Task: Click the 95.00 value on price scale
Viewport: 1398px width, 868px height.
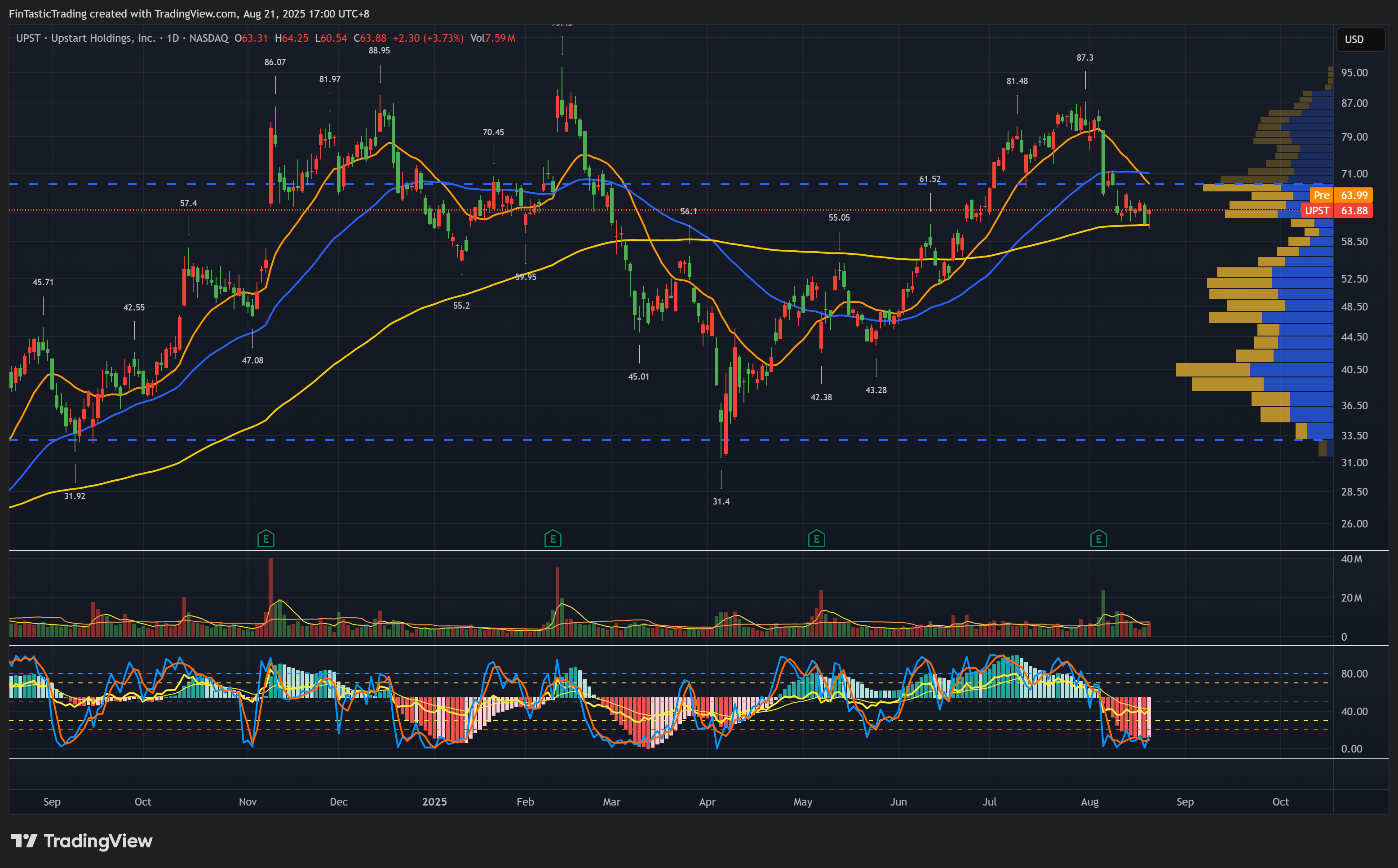Action: pyautogui.click(x=1354, y=73)
